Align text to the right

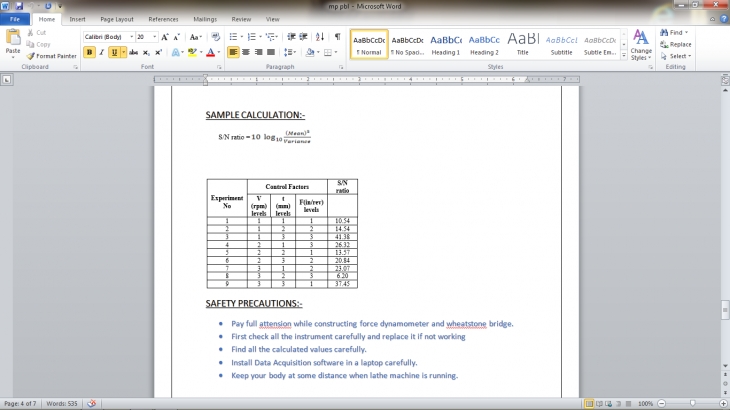point(258,52)
